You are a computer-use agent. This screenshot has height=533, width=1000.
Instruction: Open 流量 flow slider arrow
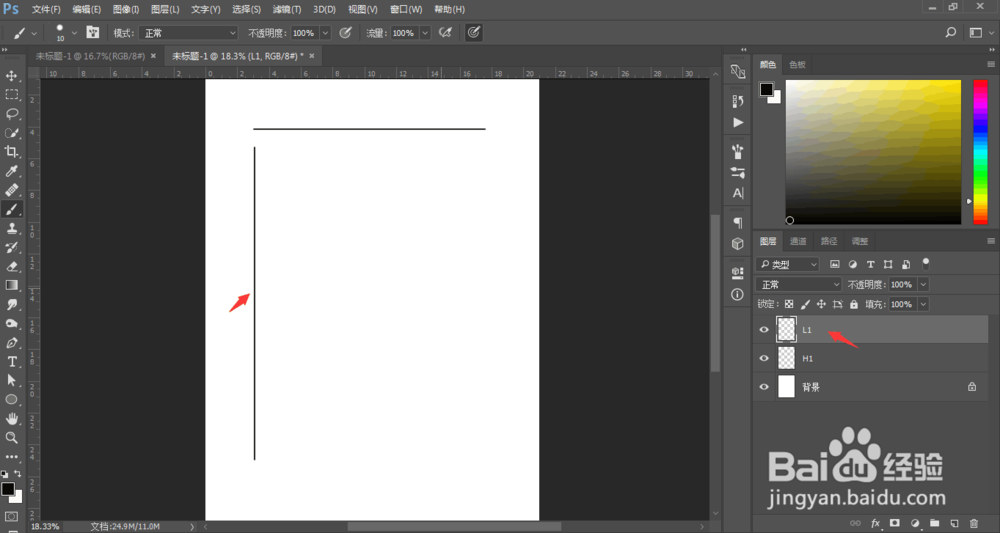[425, 33]
